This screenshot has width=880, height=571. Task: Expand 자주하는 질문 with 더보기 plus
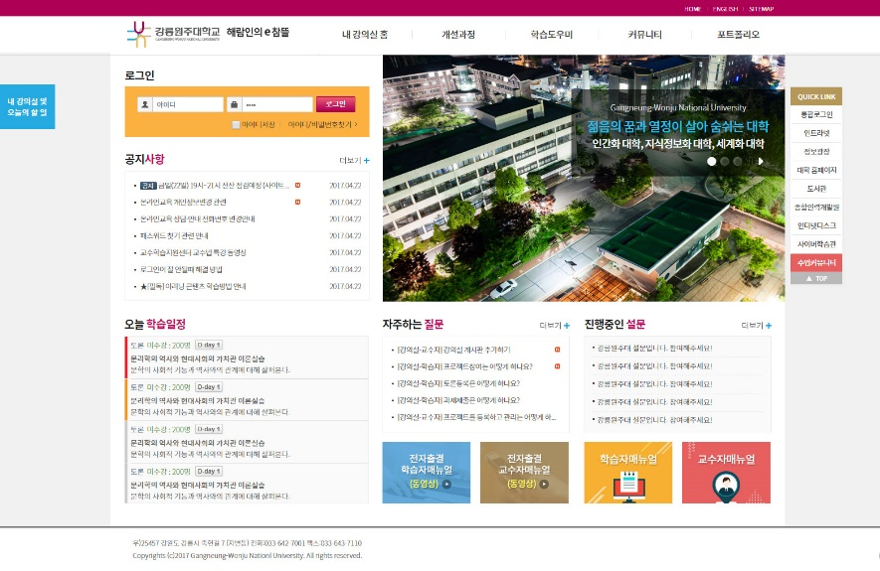click(555, 325)
